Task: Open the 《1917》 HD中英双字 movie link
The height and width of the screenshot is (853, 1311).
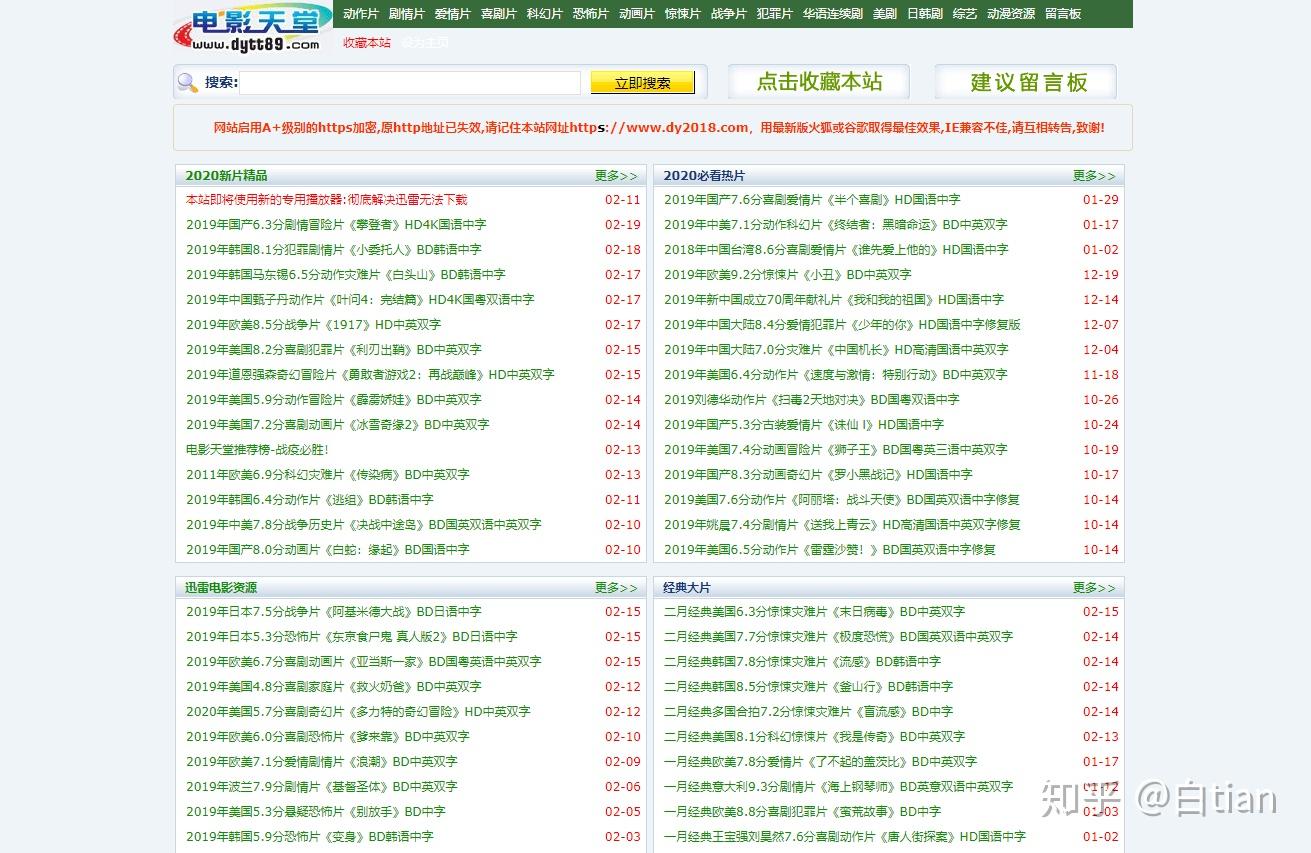Action: click(x=313, y=324)
